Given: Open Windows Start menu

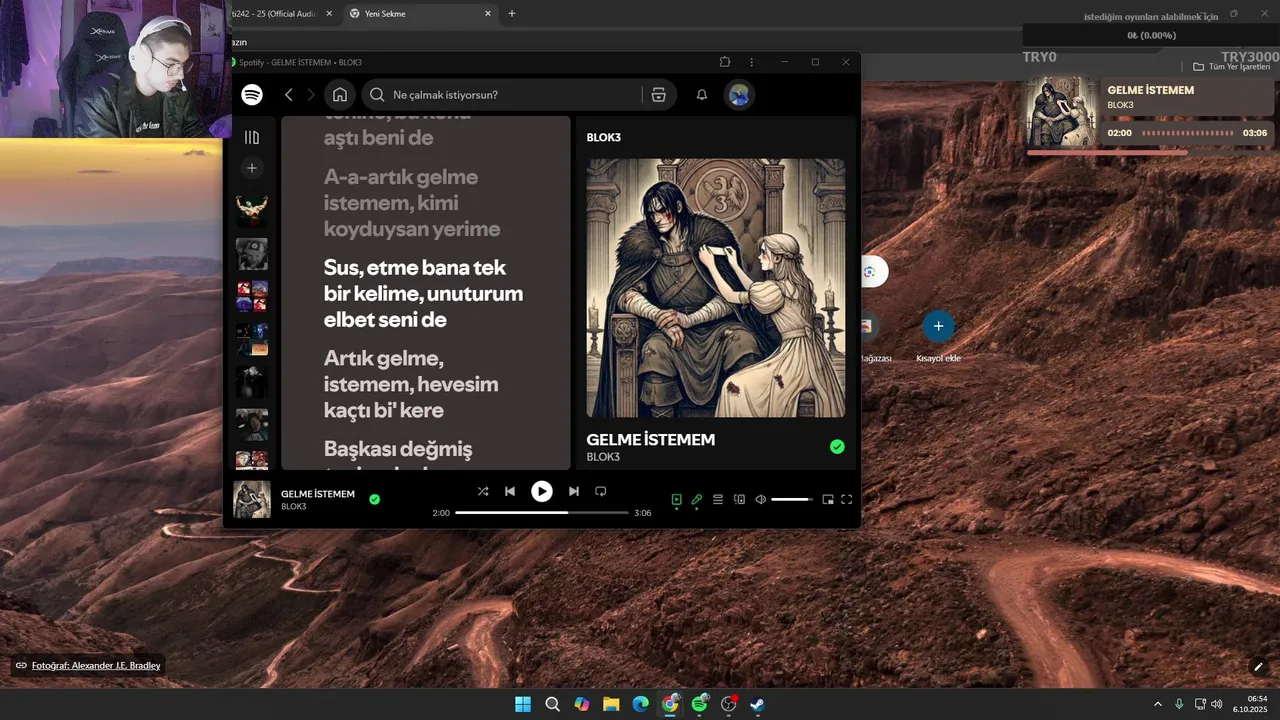Looking at the screenshot, I should click(x=523, y=704).
